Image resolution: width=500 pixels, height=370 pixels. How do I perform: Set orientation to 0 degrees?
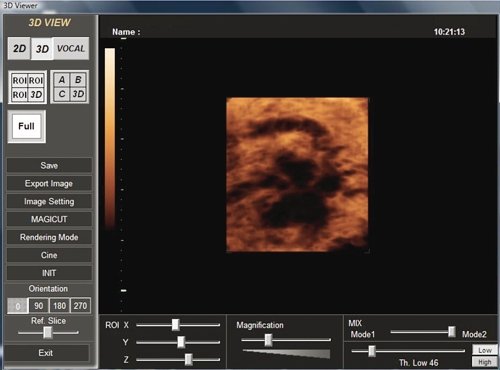coord(18,306)
